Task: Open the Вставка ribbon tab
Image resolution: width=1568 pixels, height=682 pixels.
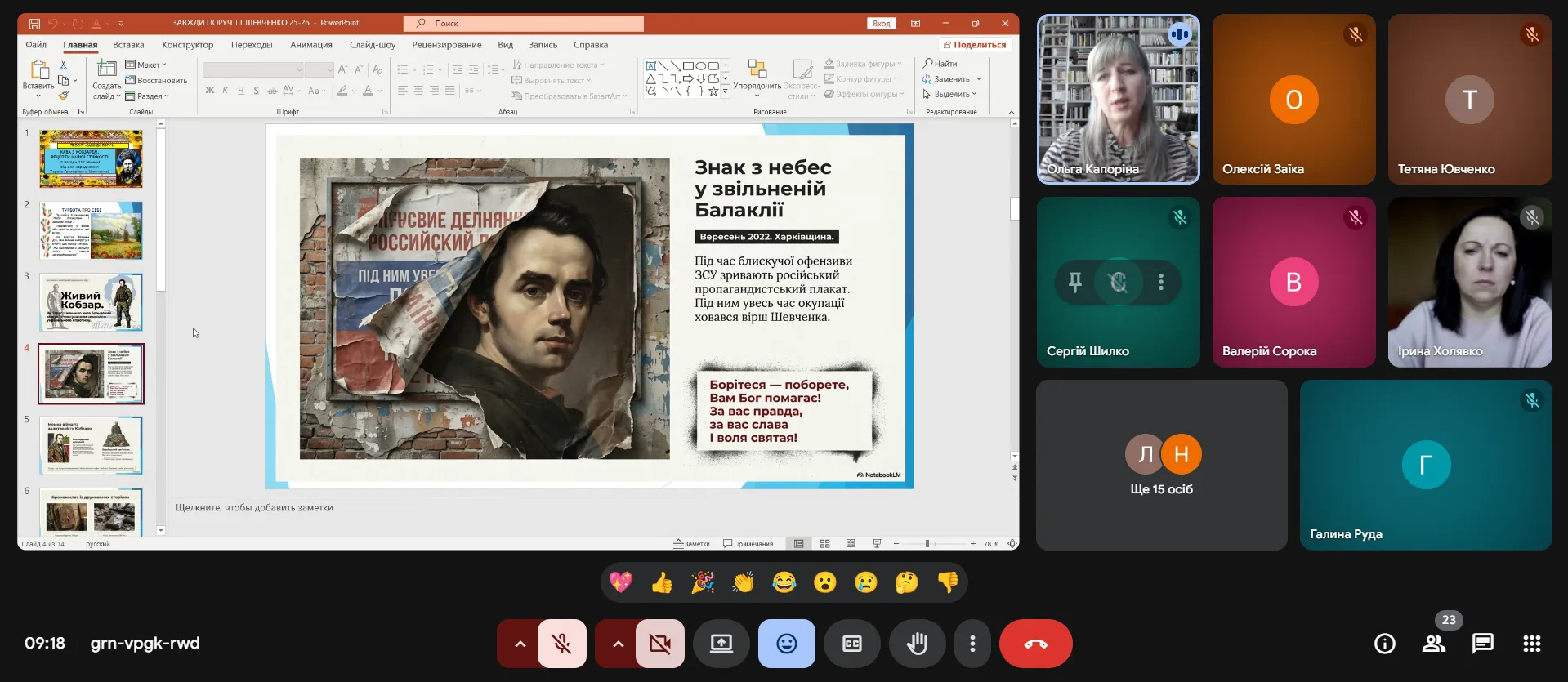Action: tap(128, 45)
